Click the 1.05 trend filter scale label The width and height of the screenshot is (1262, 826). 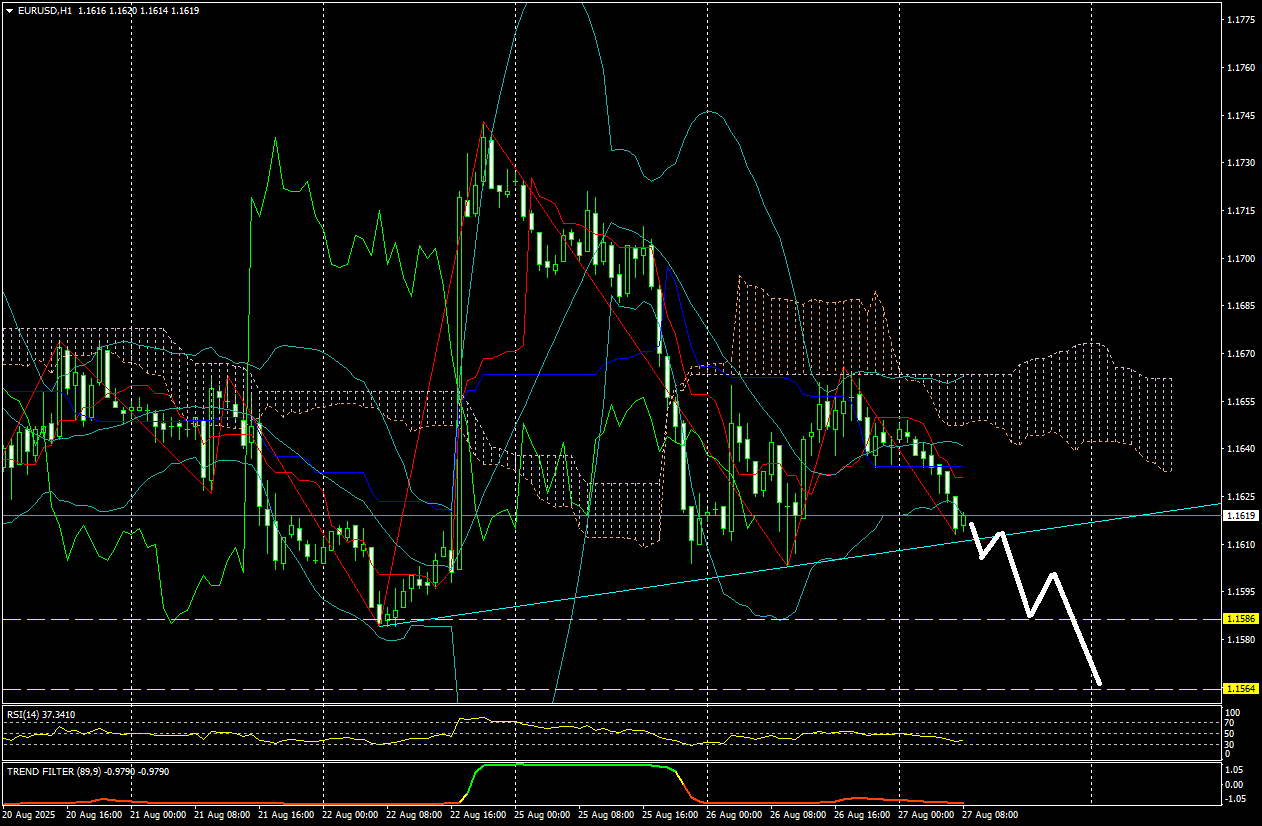point(1236,770)
